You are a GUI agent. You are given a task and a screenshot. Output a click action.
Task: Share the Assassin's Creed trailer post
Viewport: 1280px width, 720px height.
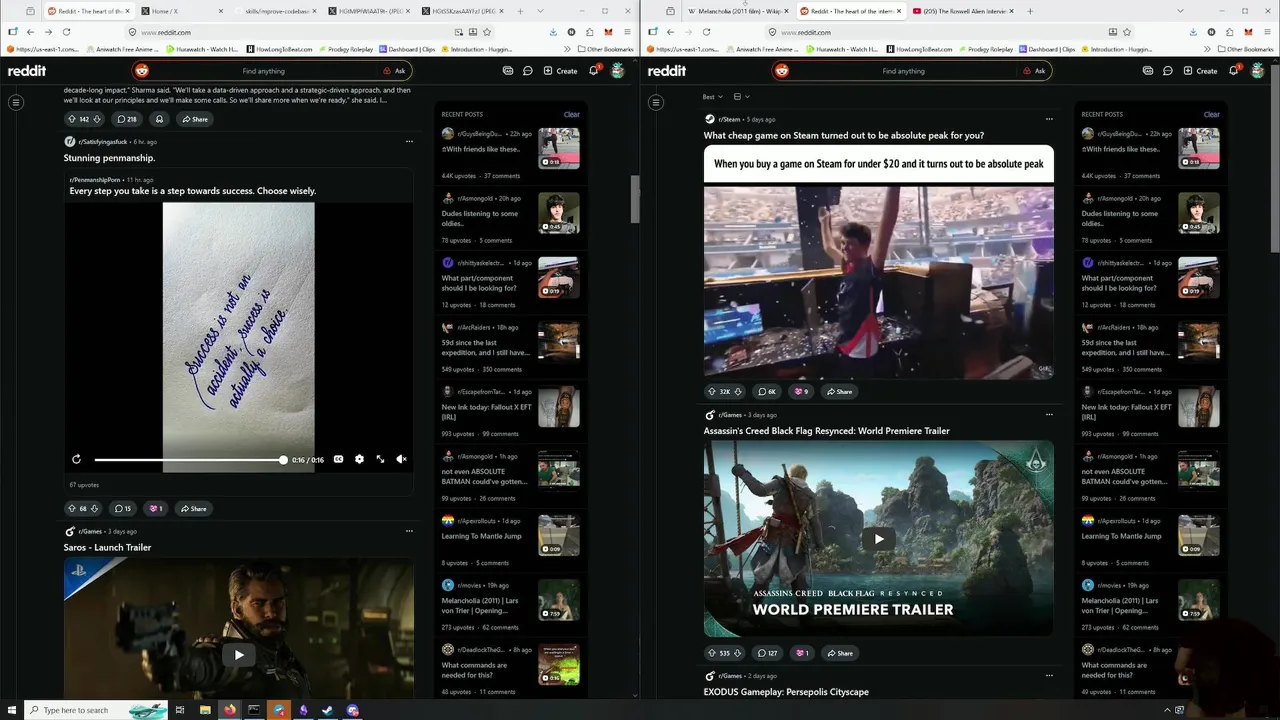coord(840,653)
